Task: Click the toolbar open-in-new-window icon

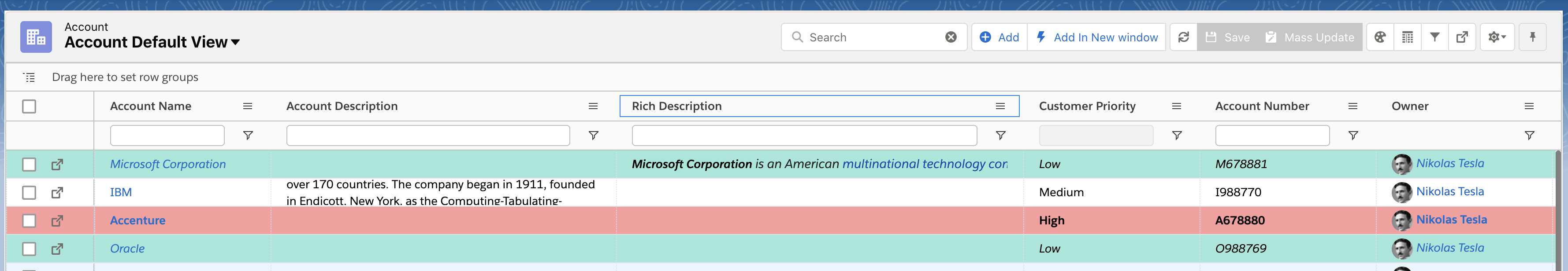Action: tap(1461, 37)
